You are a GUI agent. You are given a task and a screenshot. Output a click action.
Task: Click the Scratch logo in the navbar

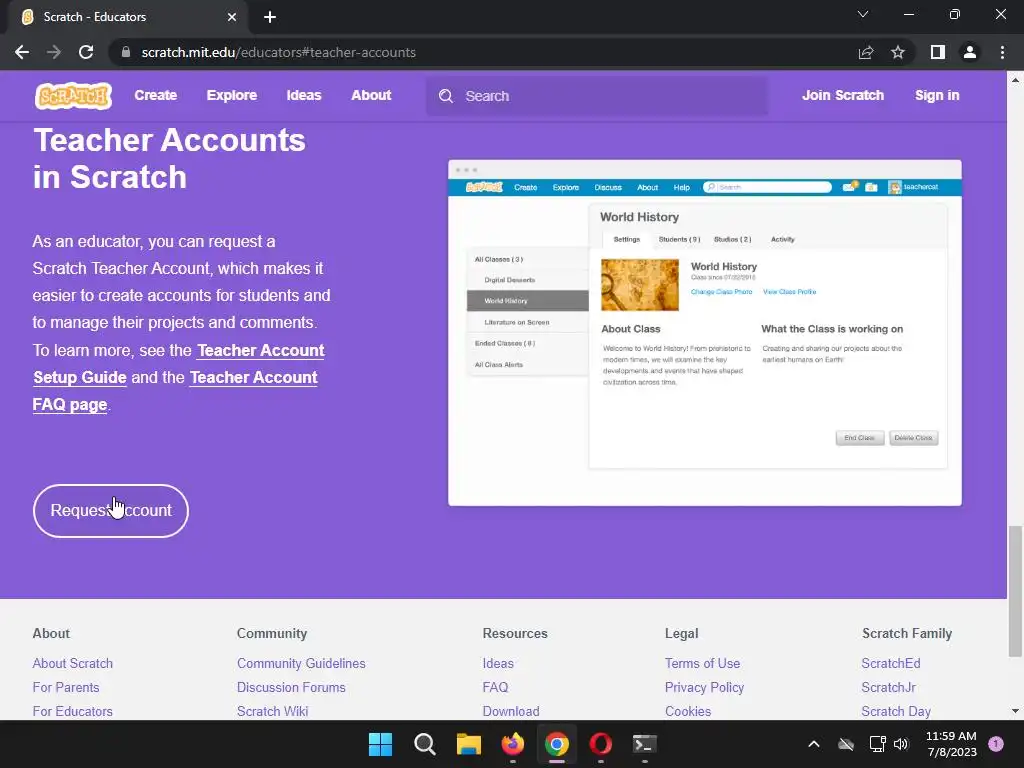pyautogui.click(x=73, y=96)
